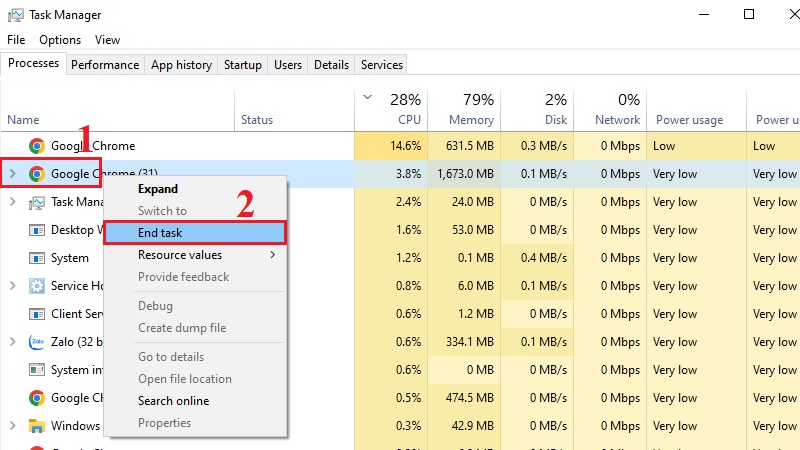Choose End task in the context menu
Viewport: 800px width, 450px height.
click(x=195, y=233)
